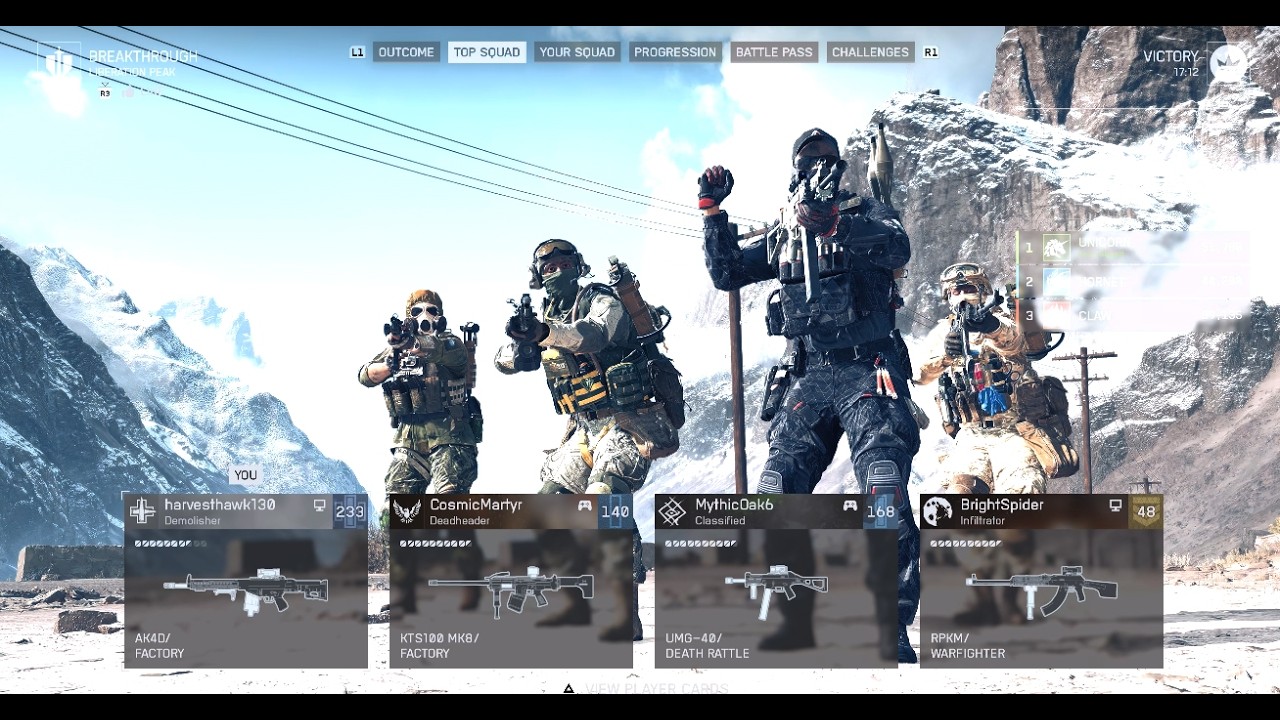Click the BREAKTHROUGH mode title
Image resolution: width=1280 pixels, height=720 pixels.
[x=143, y=56]
